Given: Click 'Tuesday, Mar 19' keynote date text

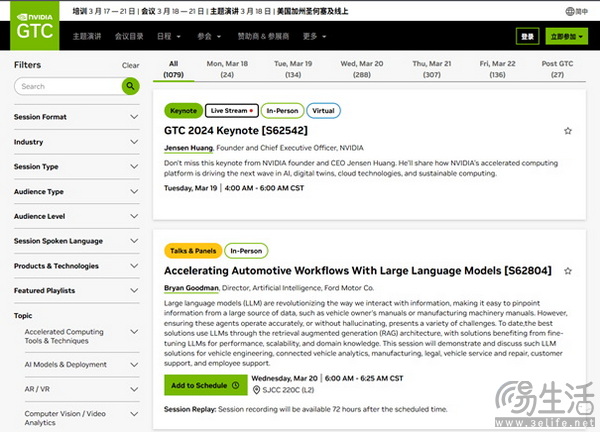Looking at the screenshot, I should pyautogui.click(x=191, y=188).
